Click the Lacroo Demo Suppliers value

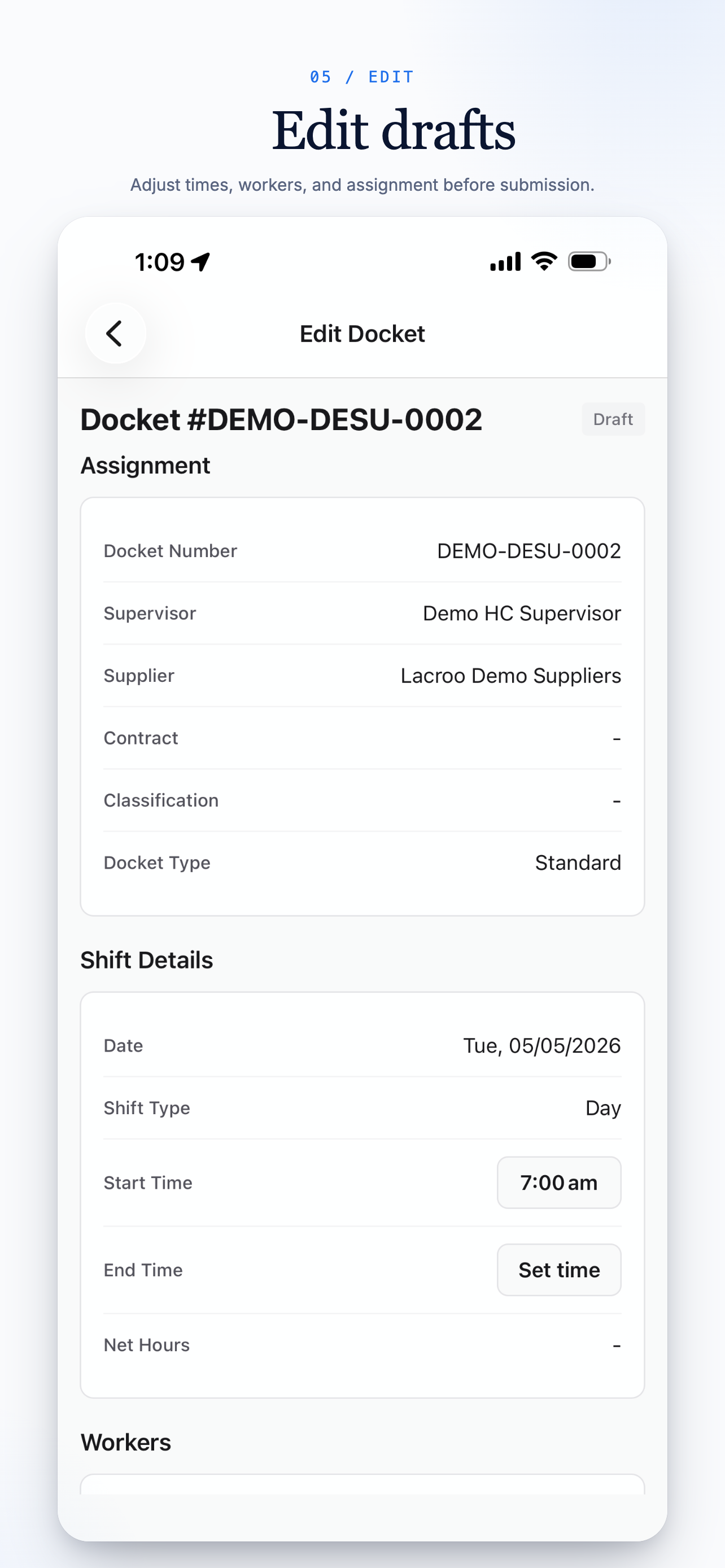click(x=511, y=676)
